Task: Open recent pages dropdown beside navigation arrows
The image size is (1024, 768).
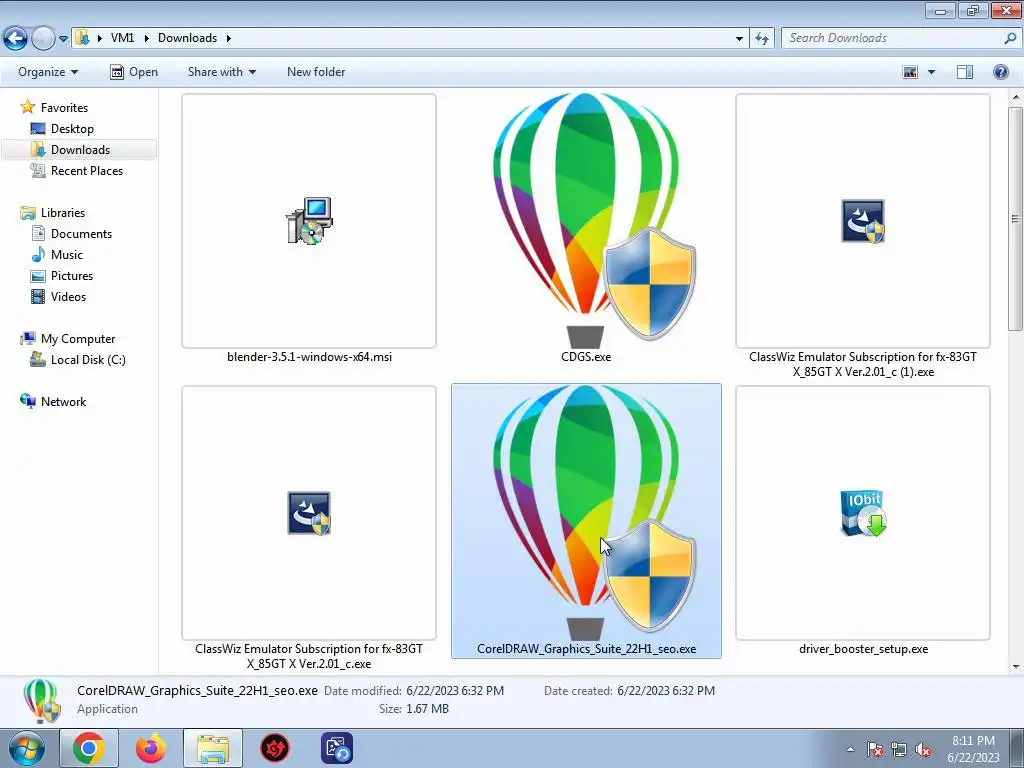Action: 63,39
